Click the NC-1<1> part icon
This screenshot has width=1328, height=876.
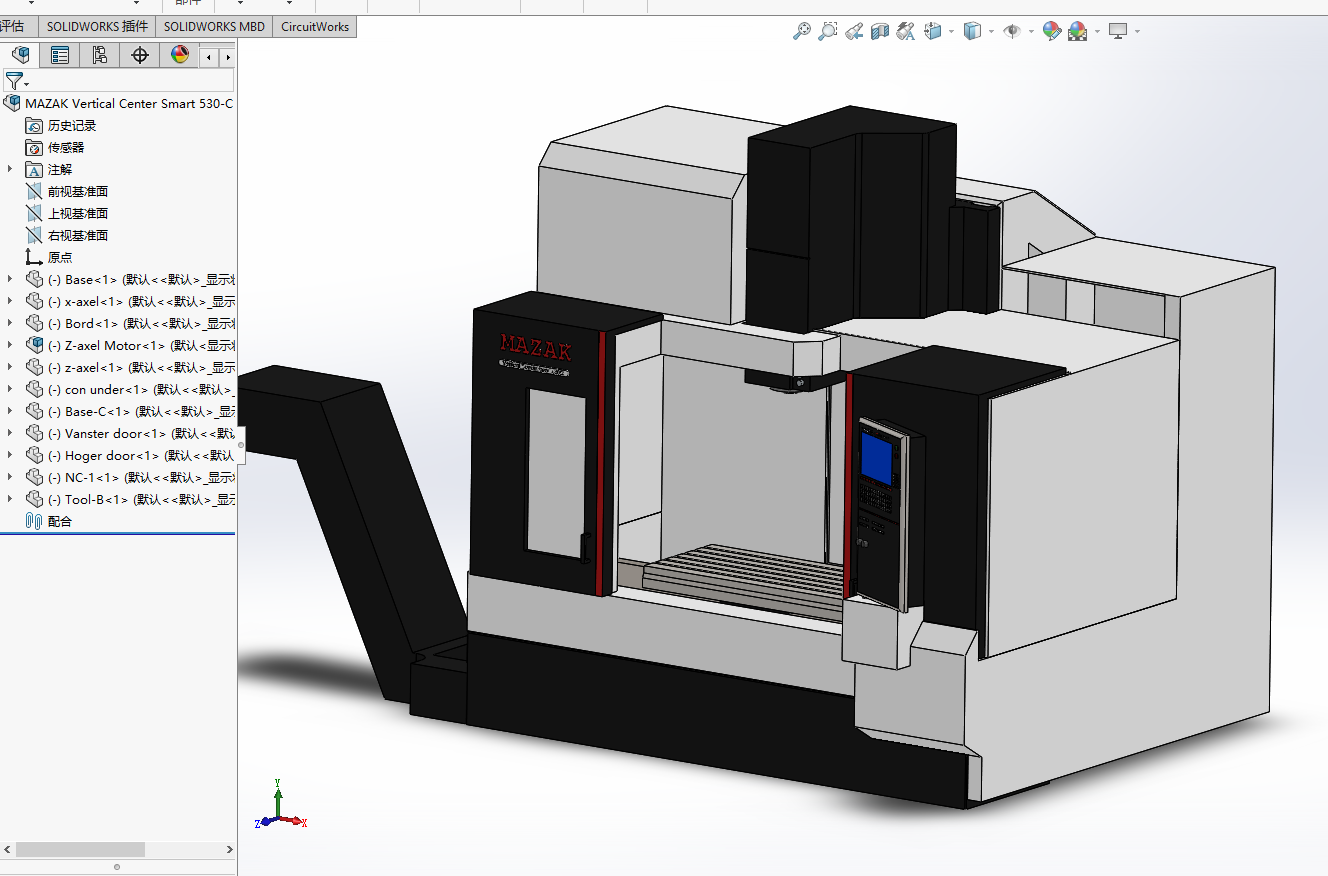pyautogui.click(x=34, y=478)
